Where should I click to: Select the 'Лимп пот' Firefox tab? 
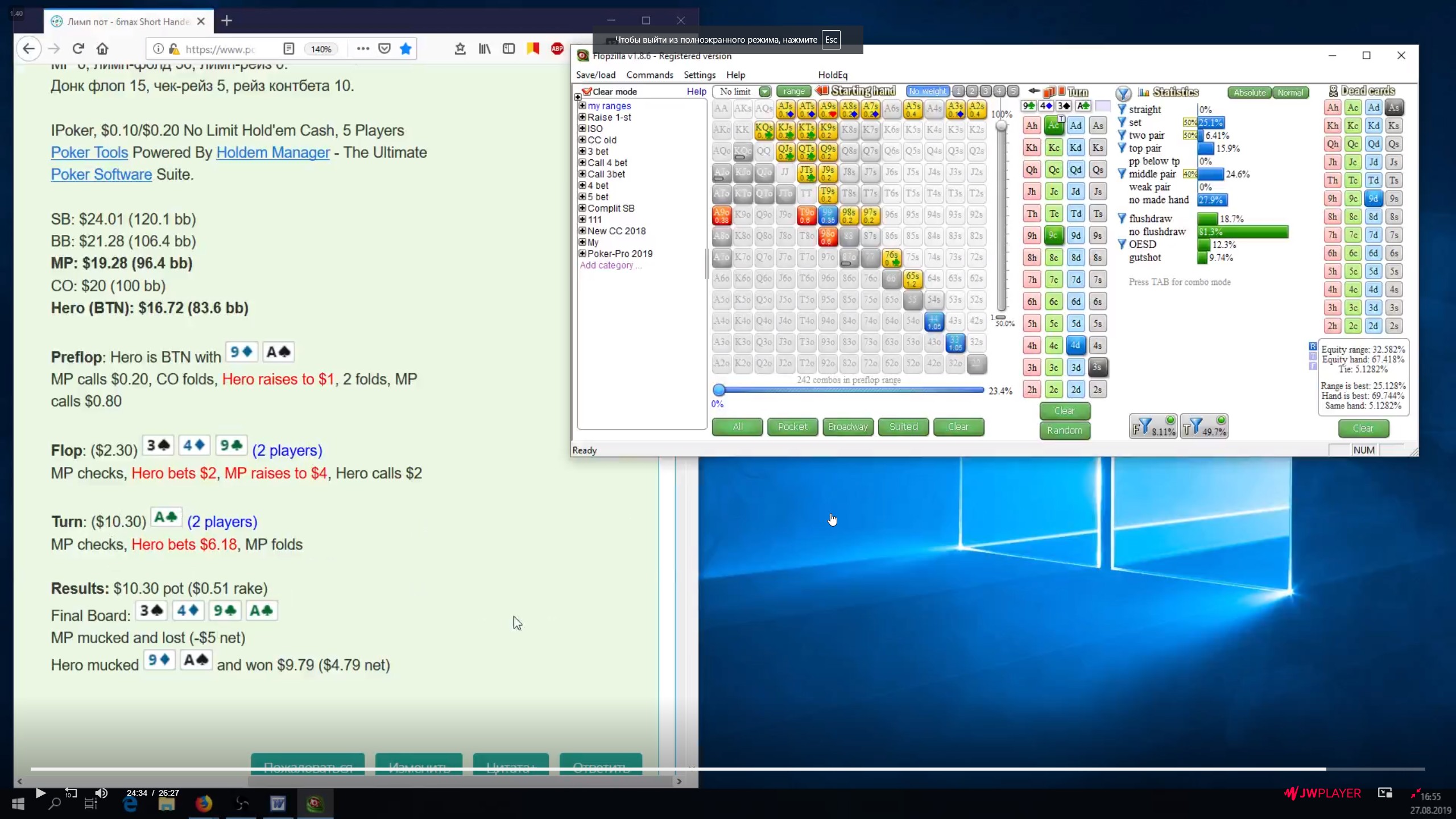pyautogui.click(x=128, y=22)
